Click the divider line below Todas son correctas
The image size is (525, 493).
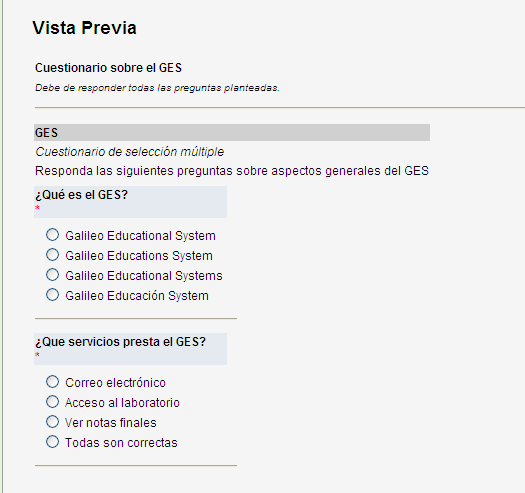click(x=136, y=466)
